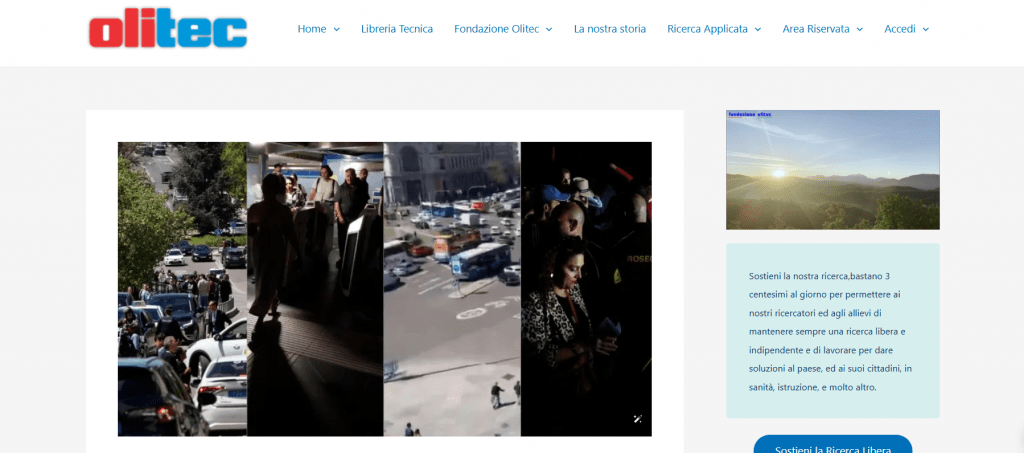Click the Accedi login link
Viewport: 1024px width, 453px height.
[x=900, y=29]
